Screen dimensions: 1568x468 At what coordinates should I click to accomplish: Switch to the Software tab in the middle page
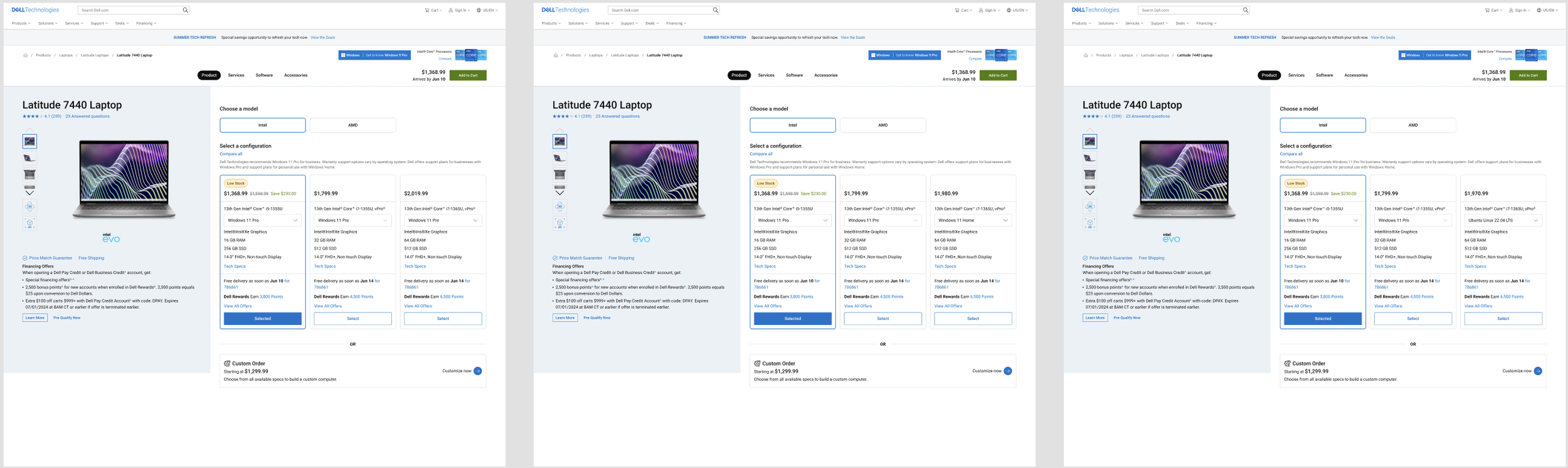click(x=794, y=75)
